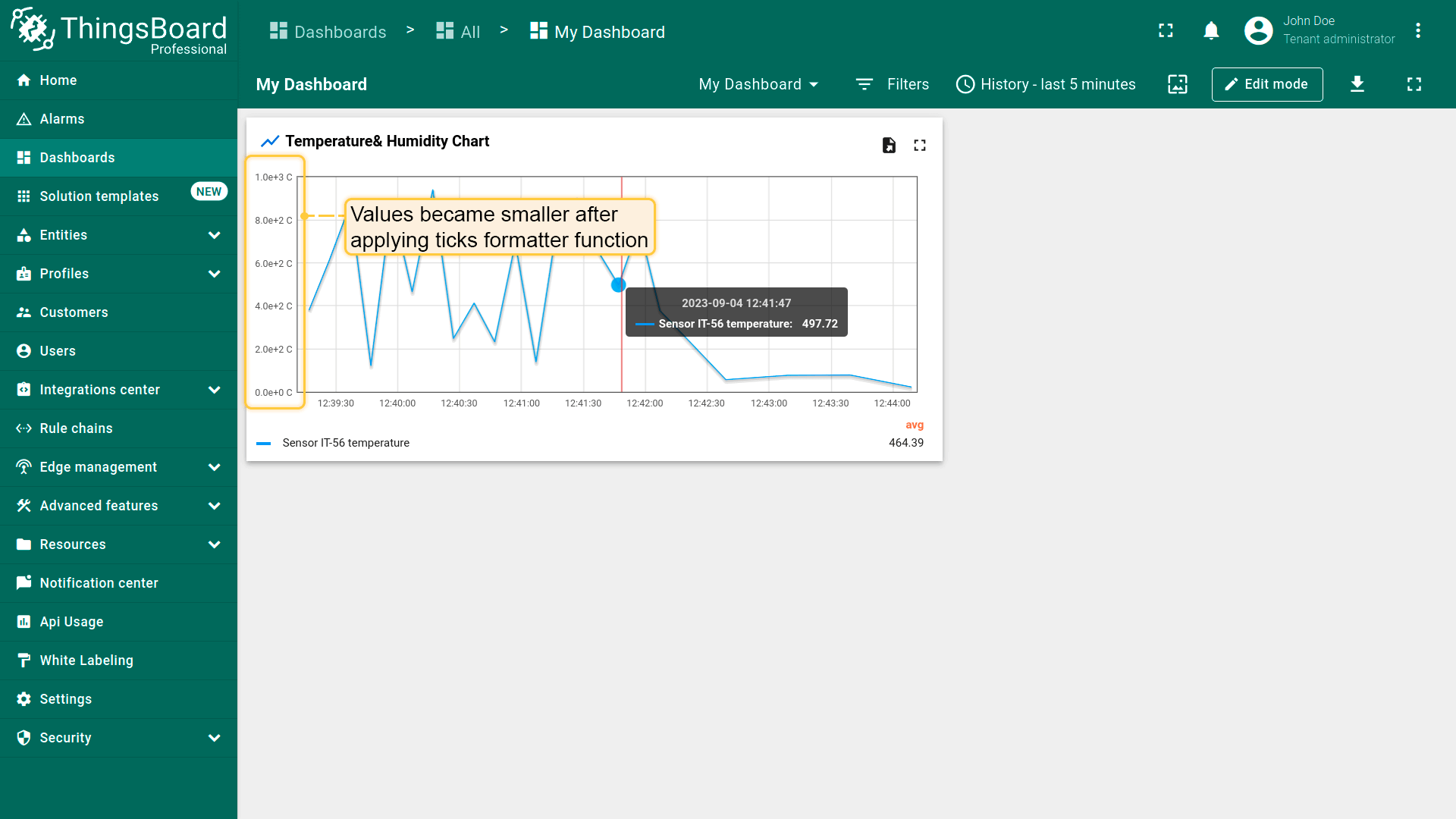Open the Filters button

pos(892,84)
